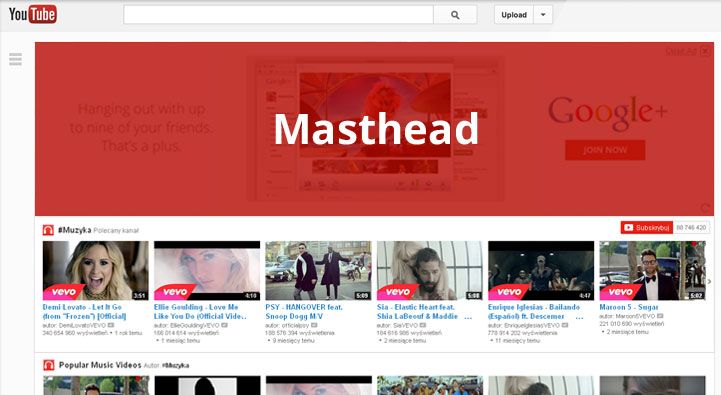Click the EnriqueIglesiasVEVO author name
The width and height of the screenshot is (721, 395).
(x=532, y=325)
